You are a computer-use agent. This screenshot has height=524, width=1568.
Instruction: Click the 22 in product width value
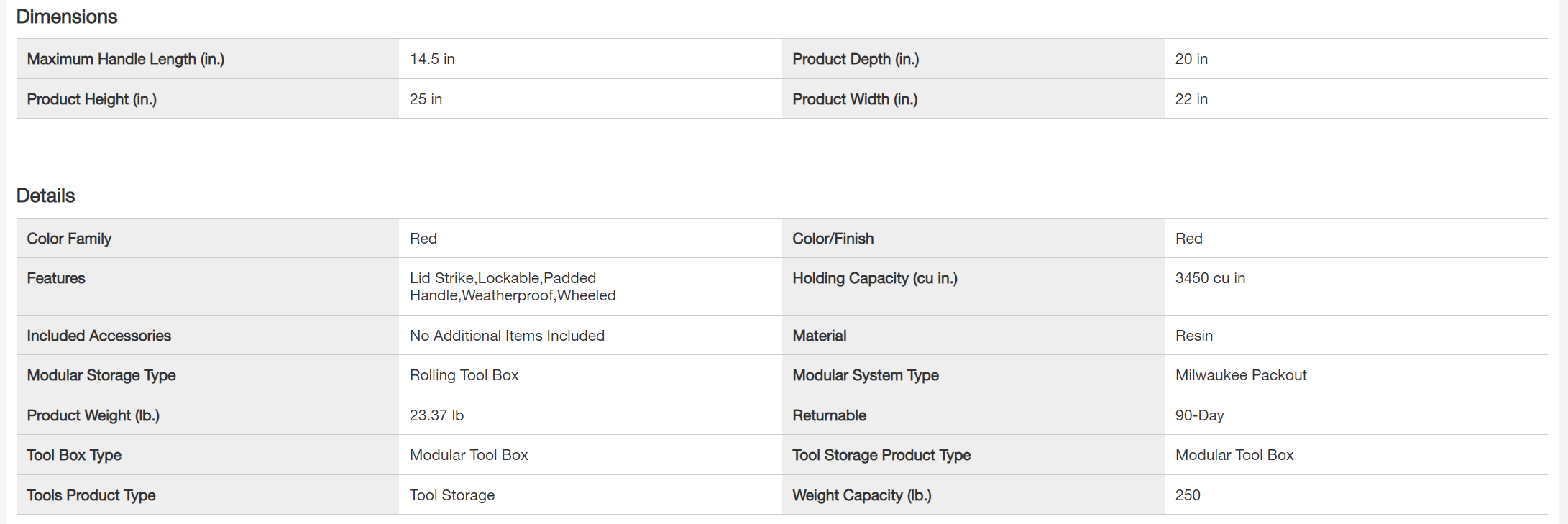coord(1191,99)
